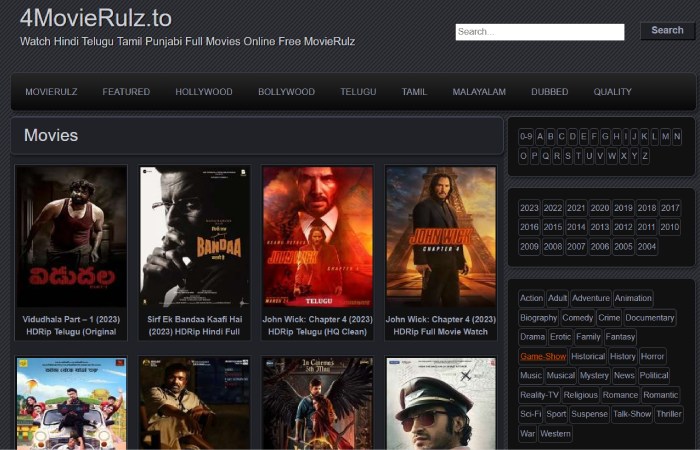Focus the Search text field
This screenshot has width=700, height=450.
tap(540, 32)
